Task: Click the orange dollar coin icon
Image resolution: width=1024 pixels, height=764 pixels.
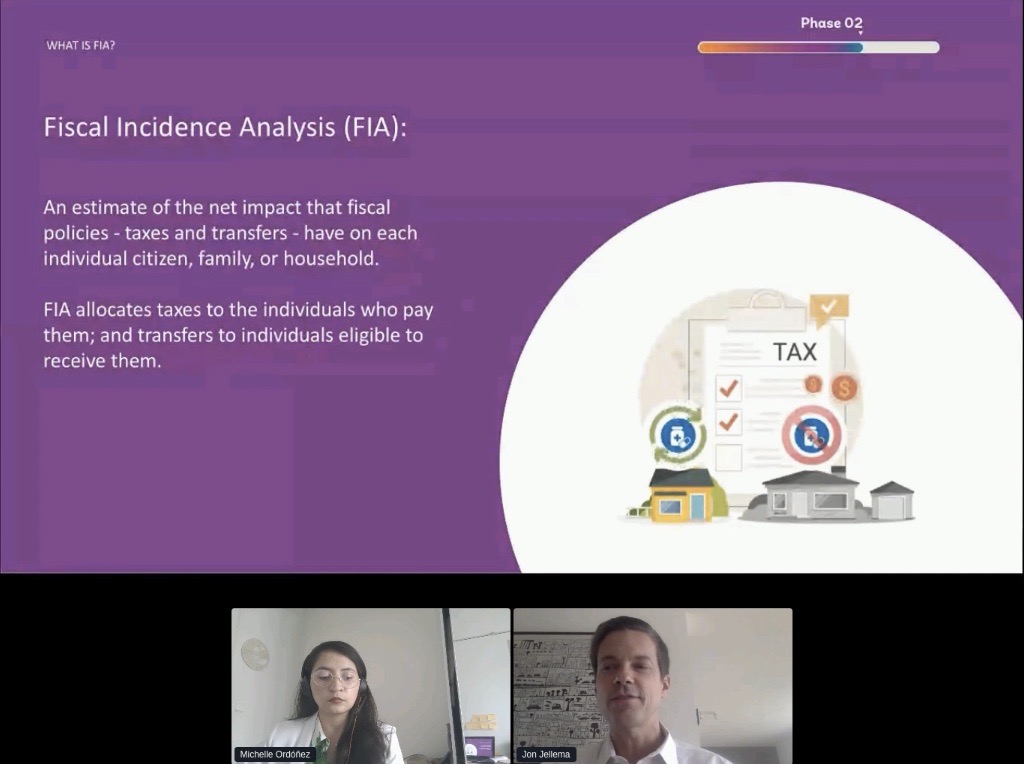Action: tap(844, 389)
